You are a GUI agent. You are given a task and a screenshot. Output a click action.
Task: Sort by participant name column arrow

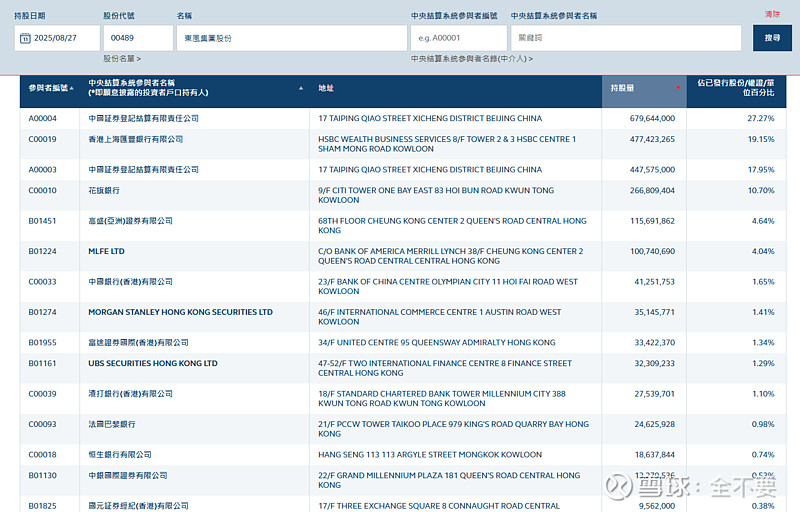pyautogui.click(x=301, y=88)
